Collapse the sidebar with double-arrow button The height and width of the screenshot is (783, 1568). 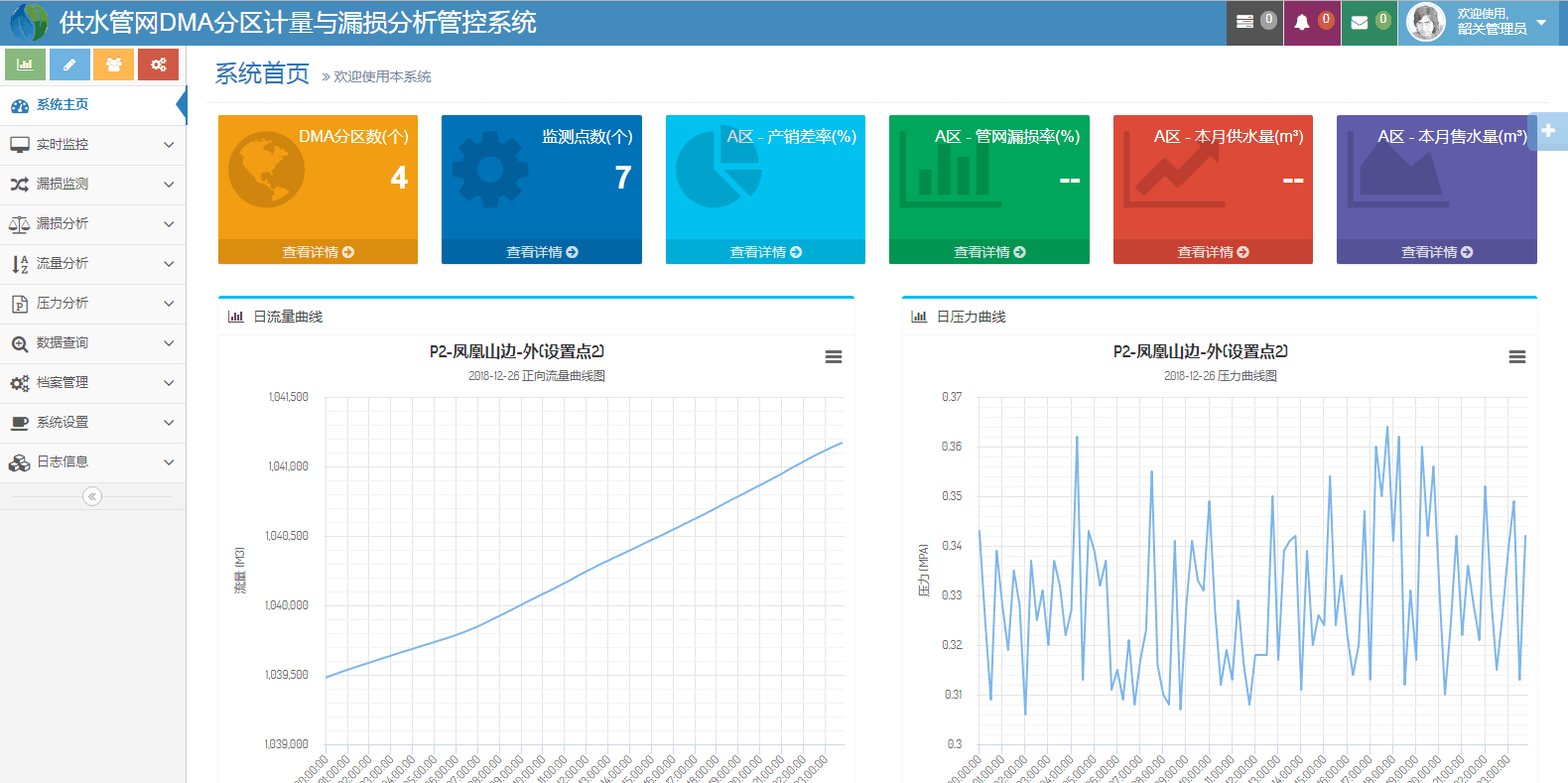92,496
